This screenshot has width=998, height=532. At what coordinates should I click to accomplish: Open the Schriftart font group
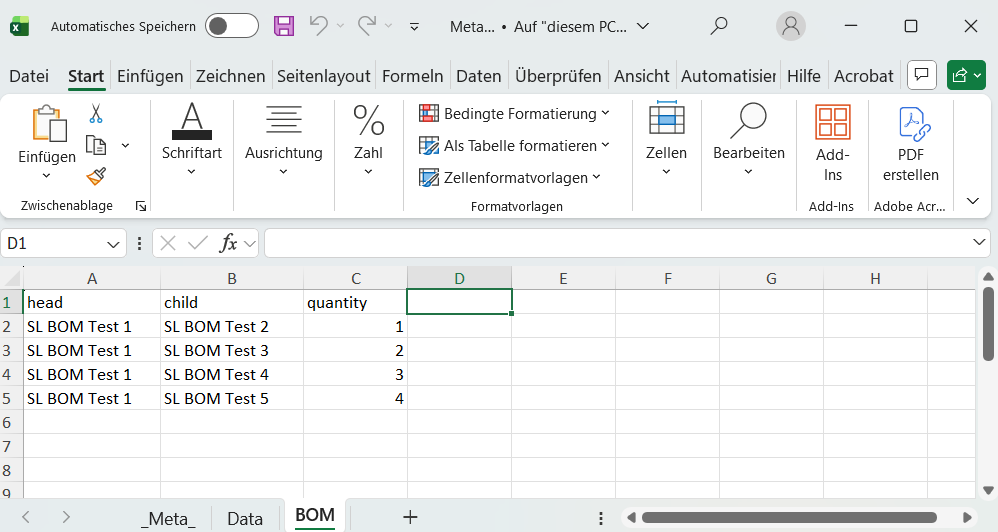pos(192,139)
